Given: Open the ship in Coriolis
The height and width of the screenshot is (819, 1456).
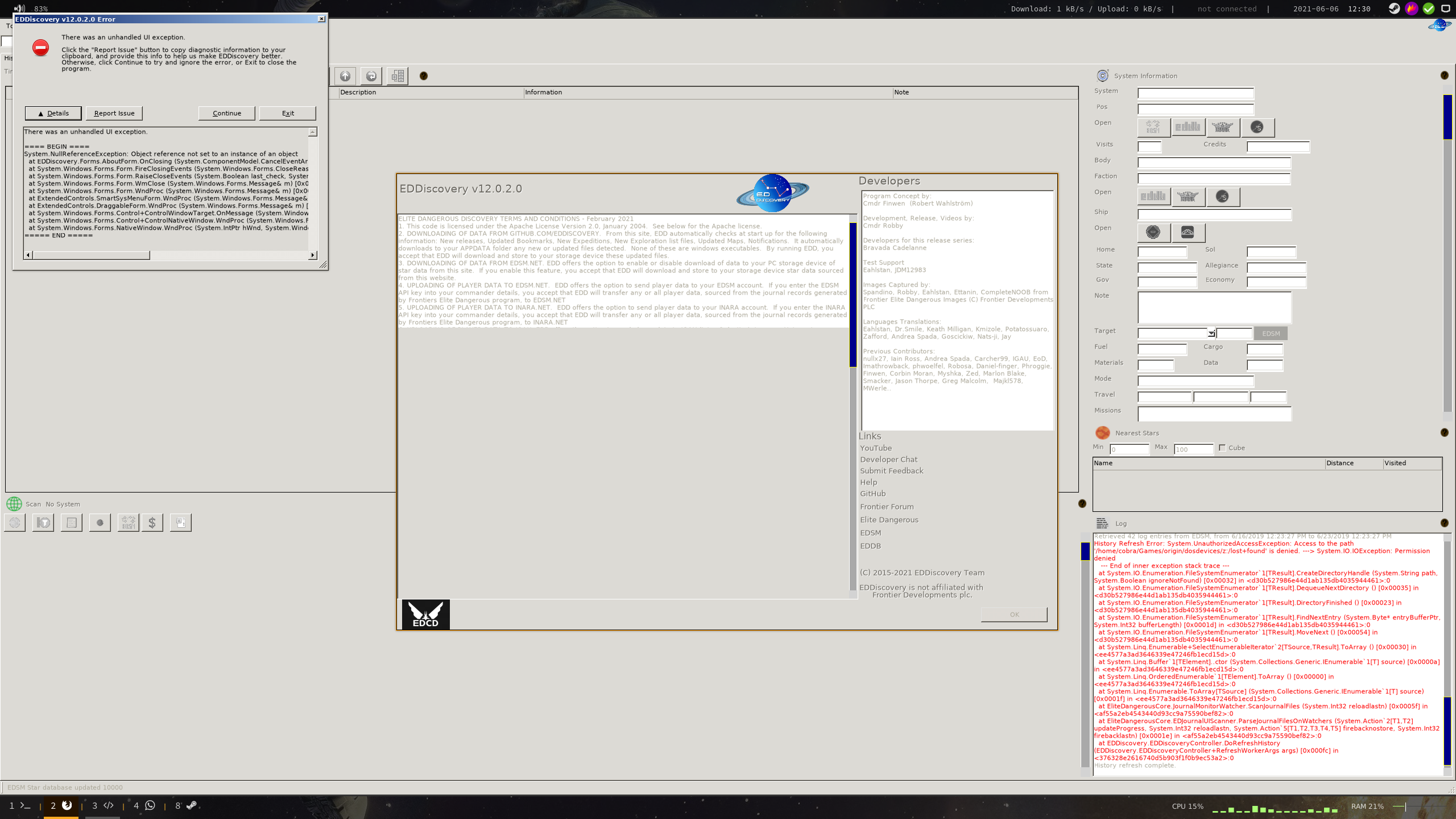Looking at the screenshot, I should point(1153,233).
